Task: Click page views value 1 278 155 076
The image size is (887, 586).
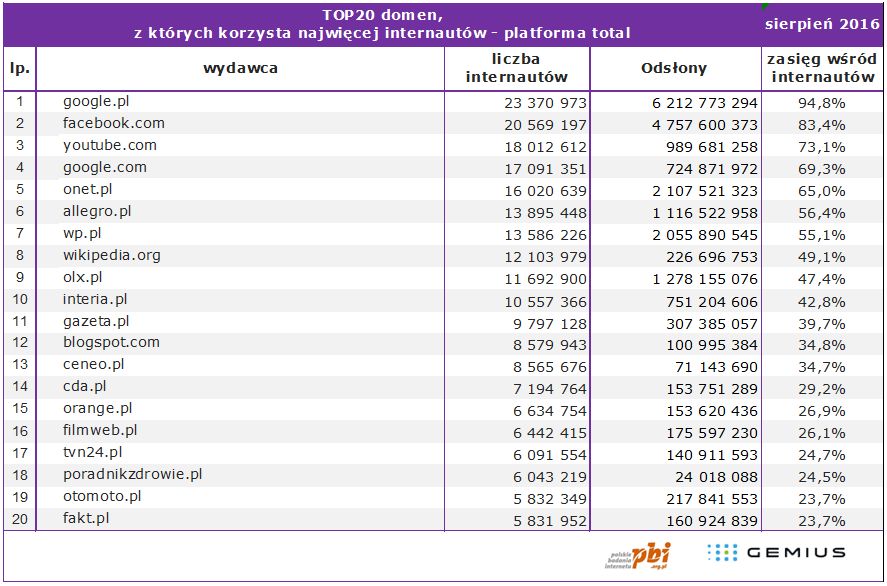Action: tap(704, 279)
